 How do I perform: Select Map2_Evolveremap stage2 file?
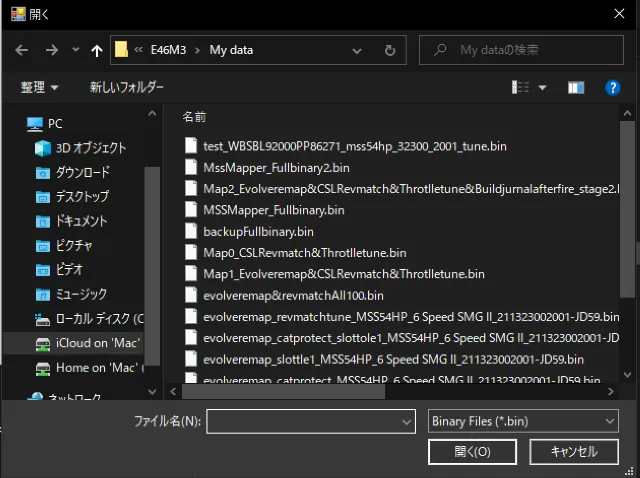(x=401, y=189)
